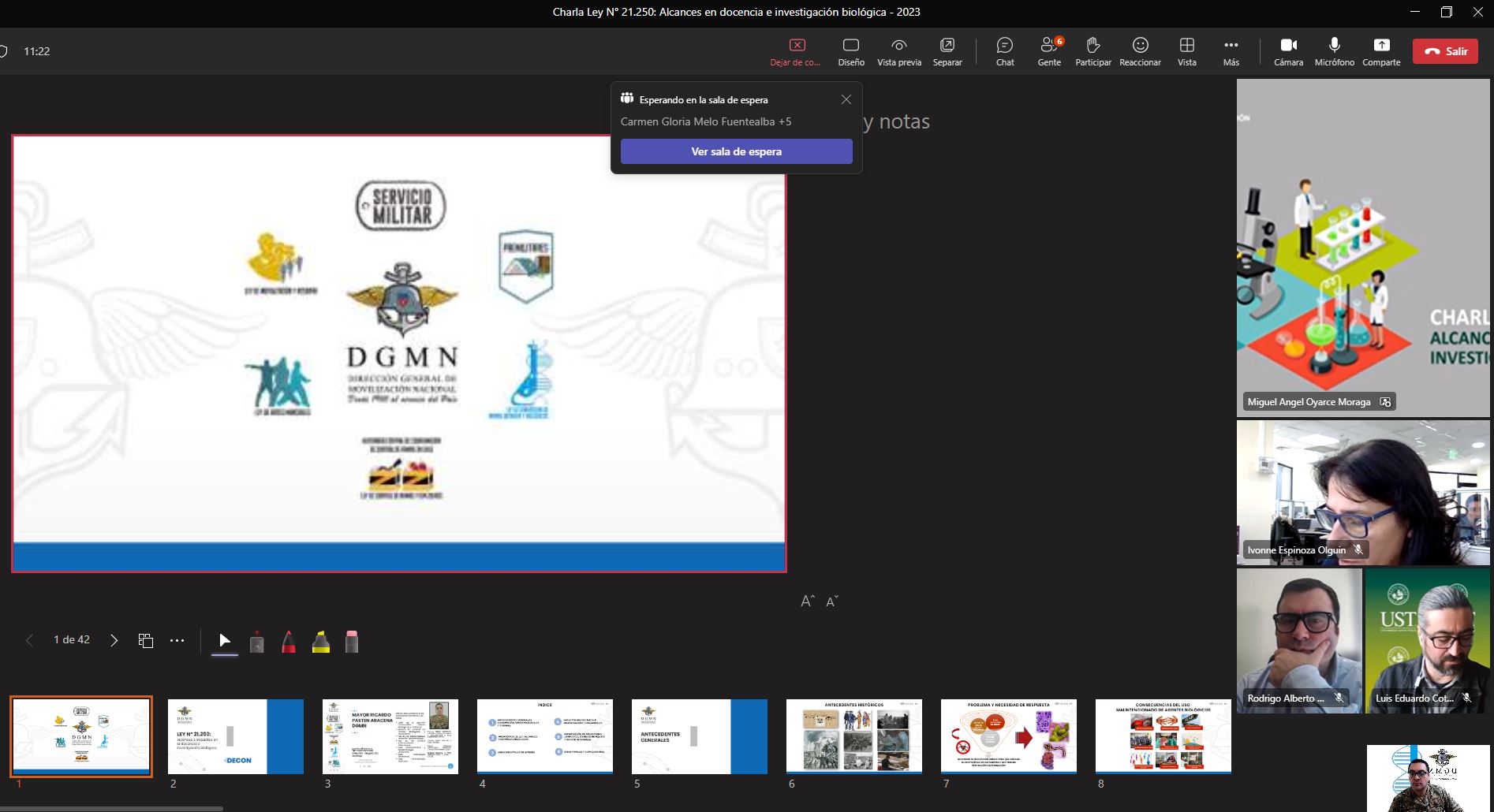Toggle the Cámara camera

click(x=1288, y=51)
